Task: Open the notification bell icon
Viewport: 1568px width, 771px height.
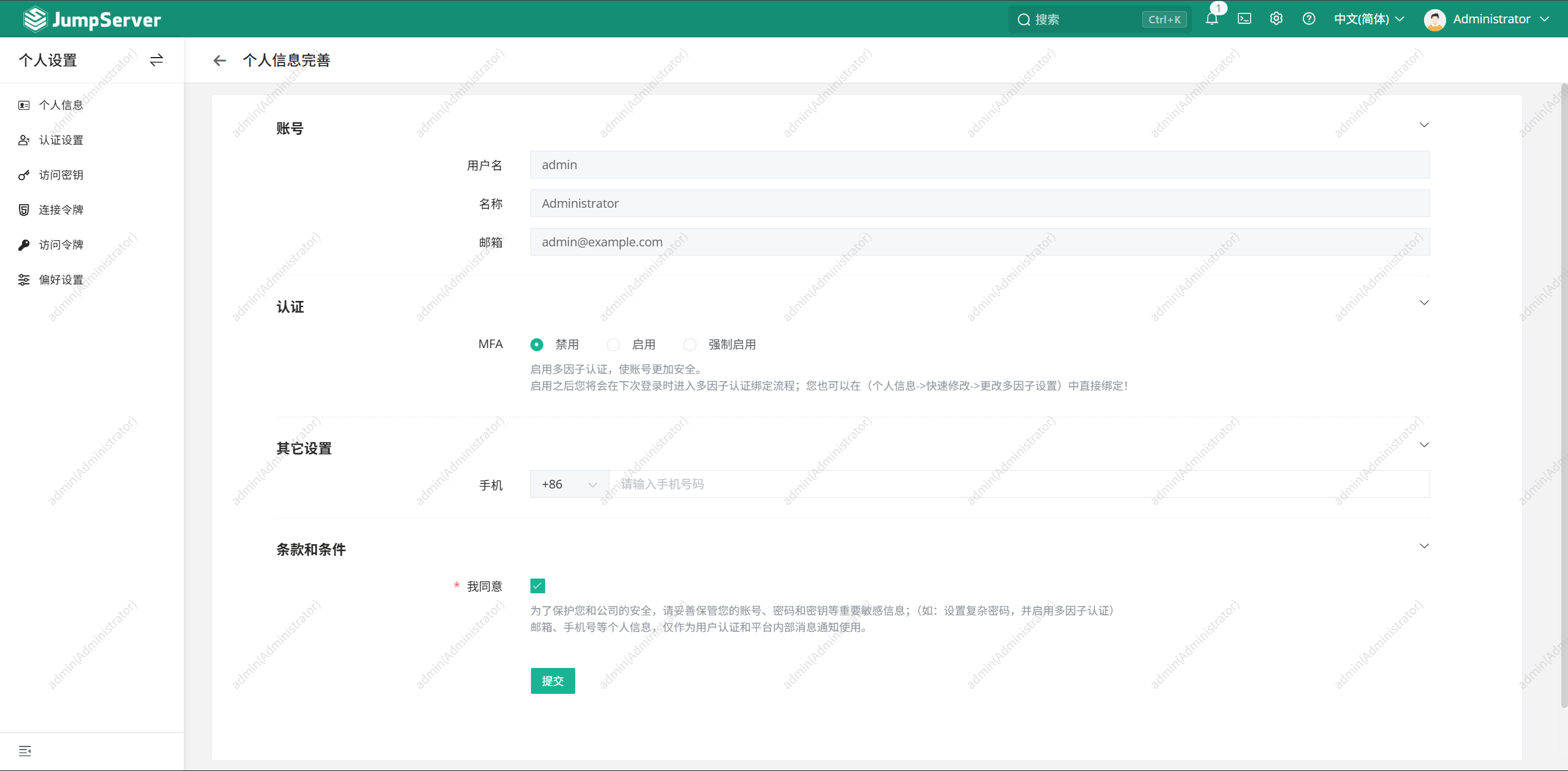Action: pos(1212,19)
